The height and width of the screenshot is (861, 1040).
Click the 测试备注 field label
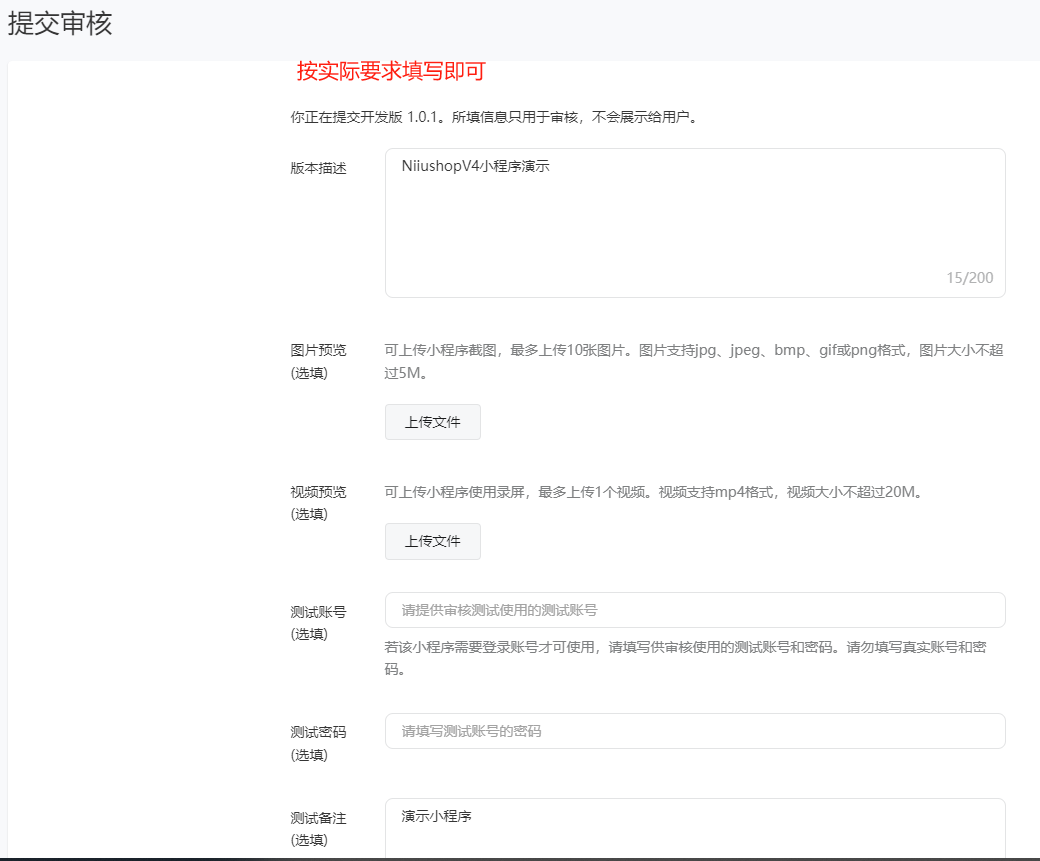tap(318, 818)
